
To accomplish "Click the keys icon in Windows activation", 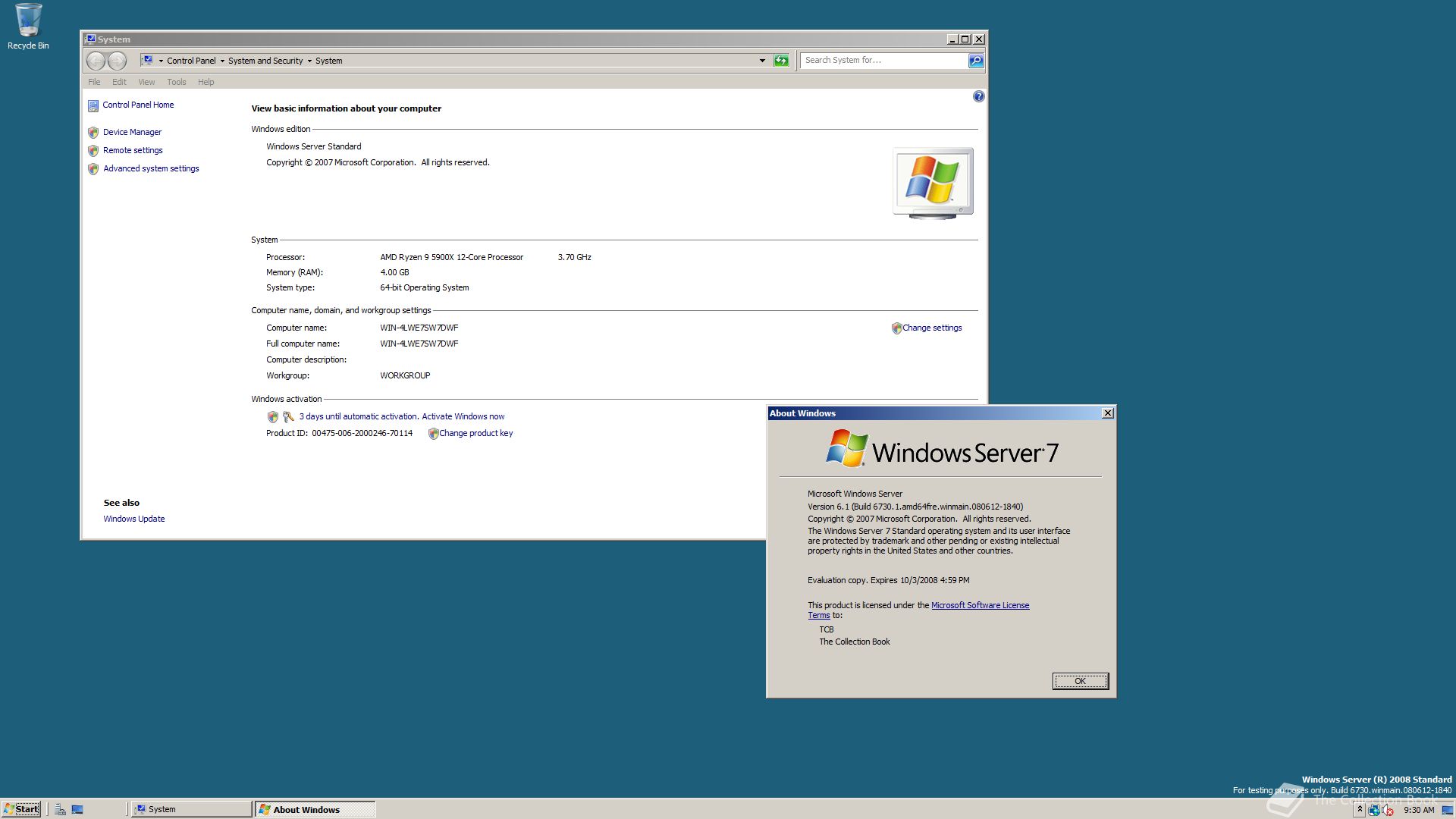I will click(288, 417).
